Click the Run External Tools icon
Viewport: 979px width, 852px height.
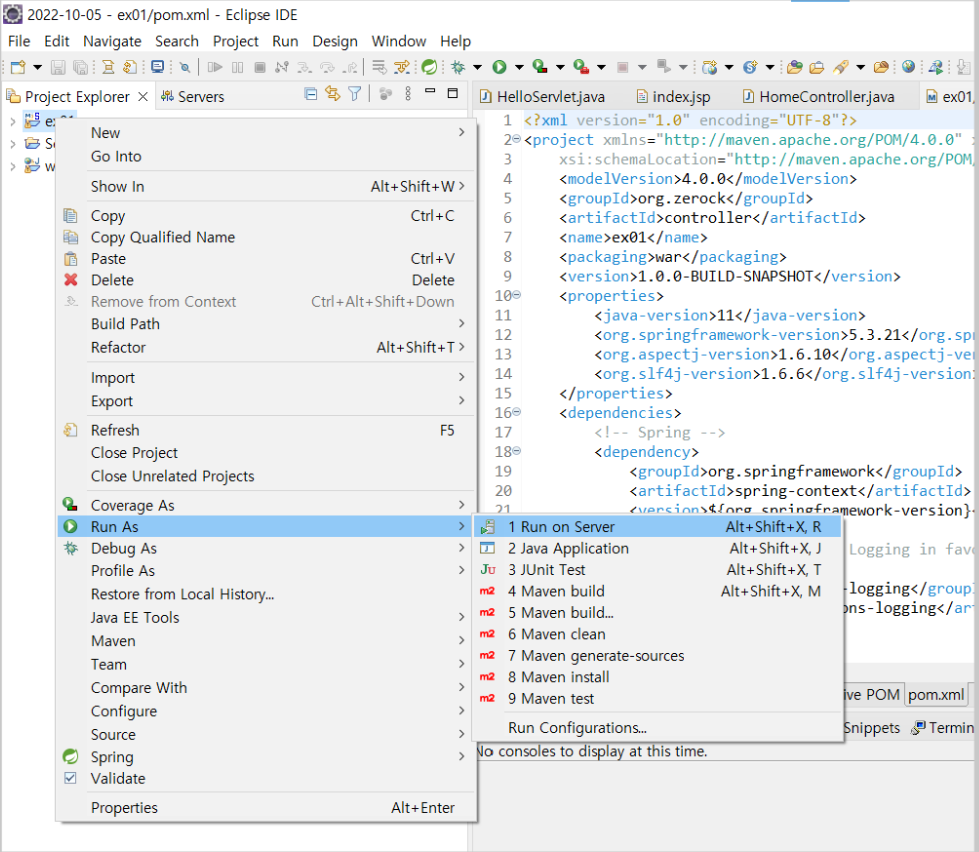tap(581, 66)
